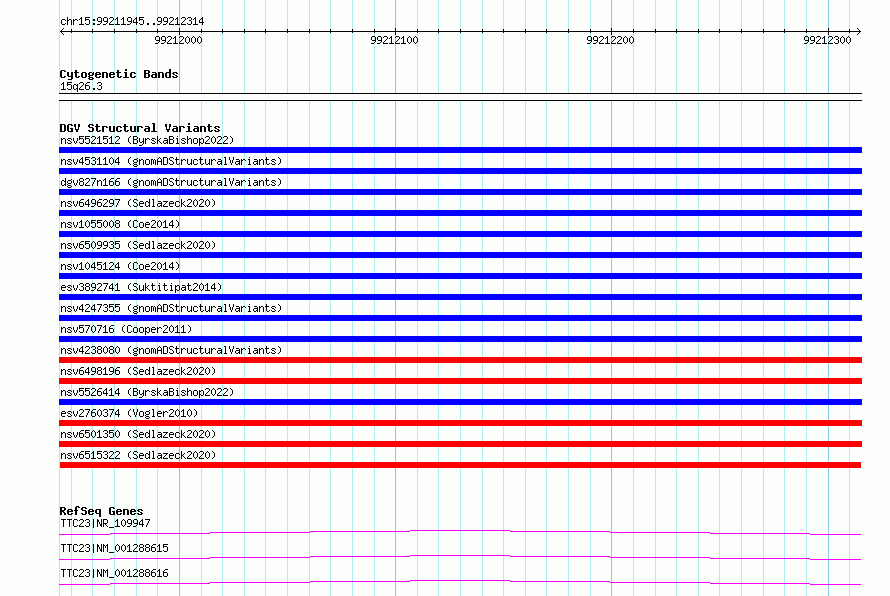Image resolution: width=890 pixels, height=596 pixels.
Task: Click the RefSeq Genes track title
Action: click(101, 511)
